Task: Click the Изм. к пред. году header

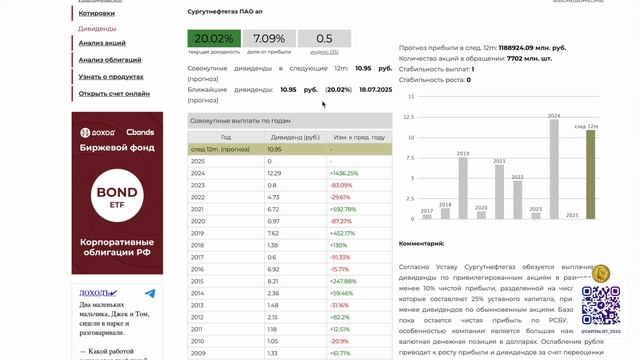Action: [x=359, y=137]
